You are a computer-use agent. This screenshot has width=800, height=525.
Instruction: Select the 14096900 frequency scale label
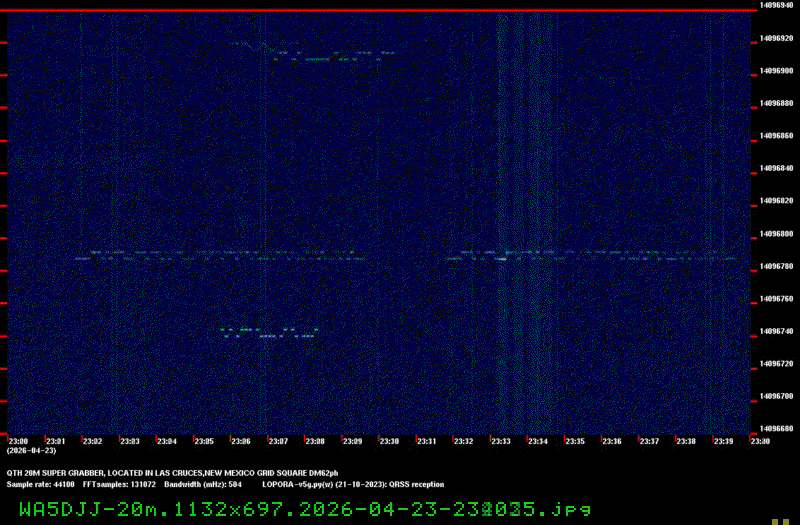[x=776, y=71]
